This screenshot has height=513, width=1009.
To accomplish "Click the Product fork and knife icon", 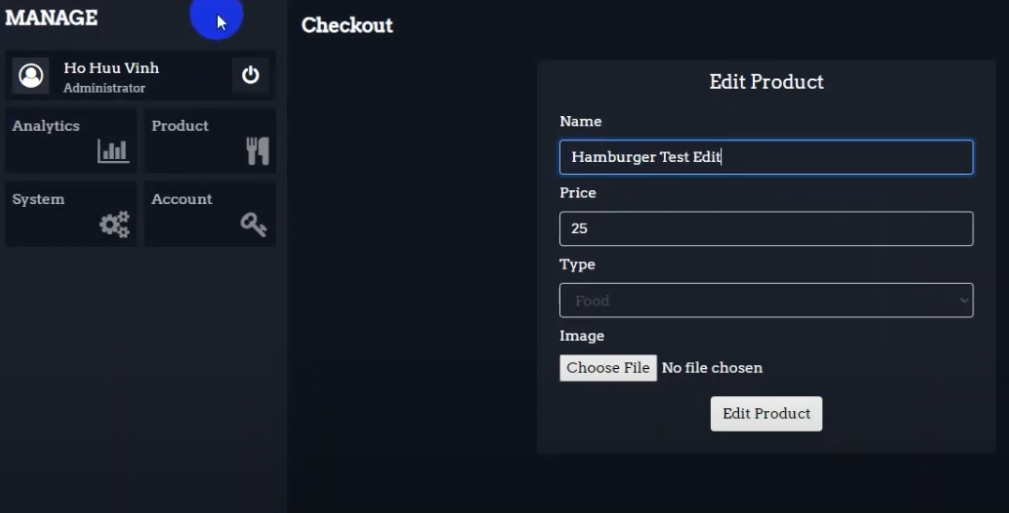I will click(257, 151).
